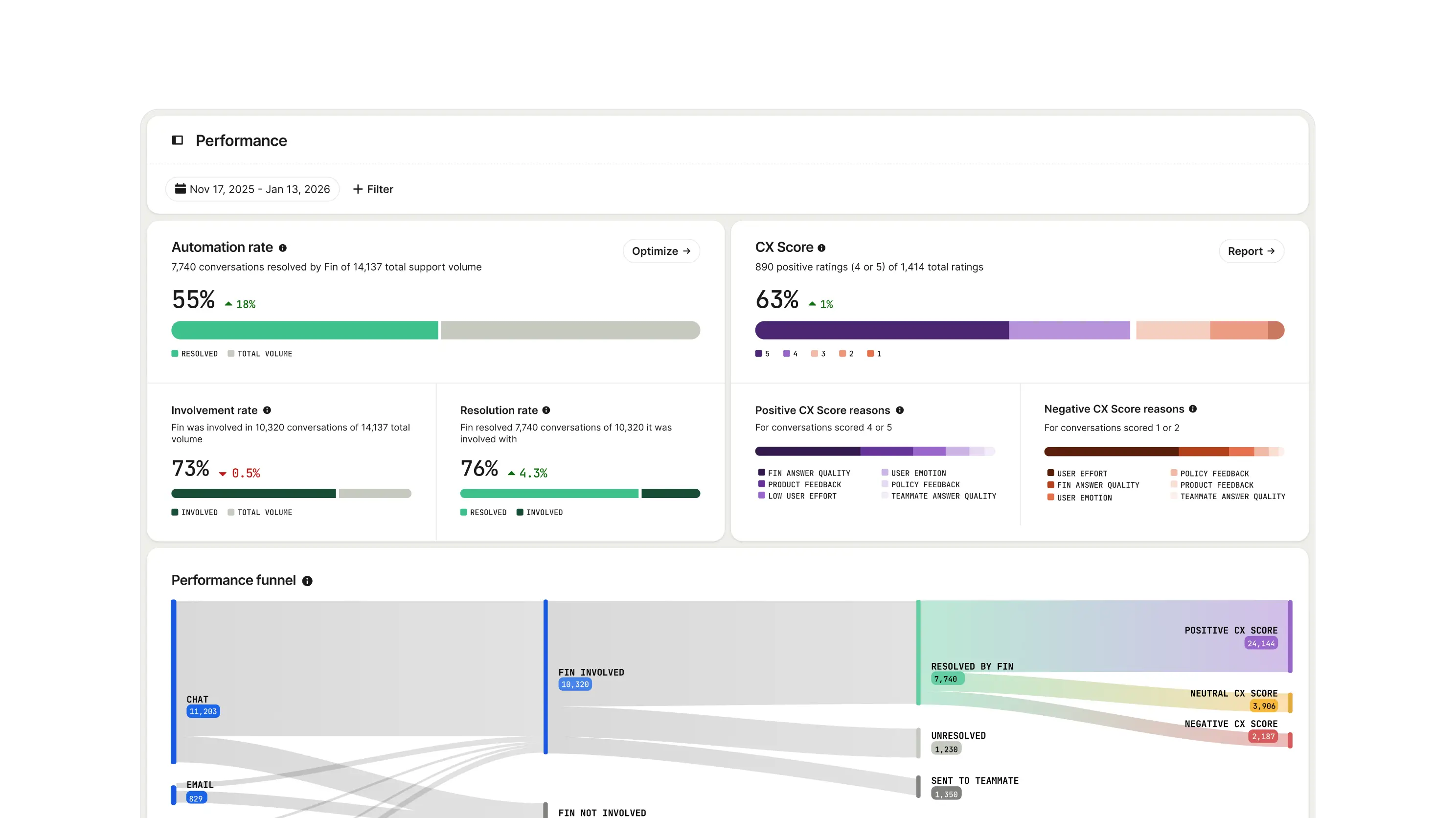1456x818 pixels.
Task: Click the INVOLVED legend under Resolution rate
Action: coord(540,513)
